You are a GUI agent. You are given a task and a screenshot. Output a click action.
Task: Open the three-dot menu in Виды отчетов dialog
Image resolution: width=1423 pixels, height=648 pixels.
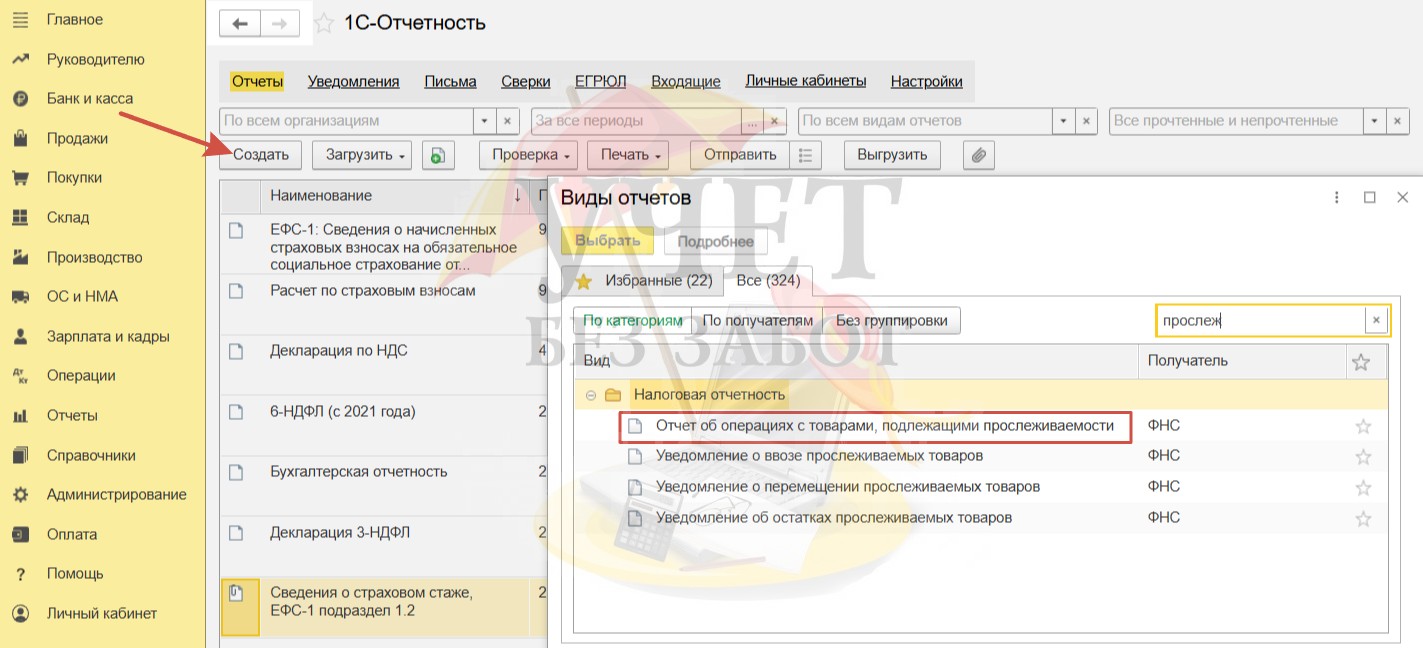[x=1336, y=198]
